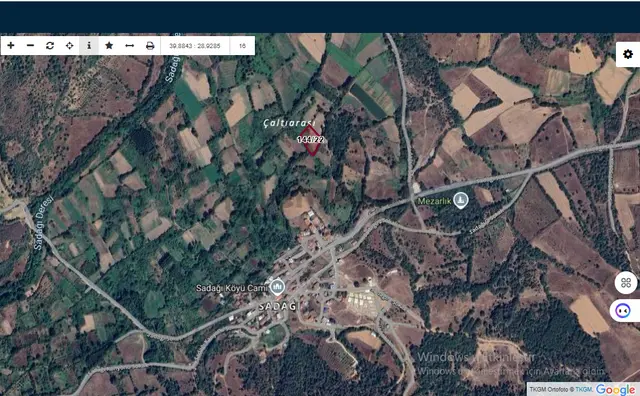Click the zoom level value 16
Viewport: 640px width, 396px height.
(x=242, y=46)
